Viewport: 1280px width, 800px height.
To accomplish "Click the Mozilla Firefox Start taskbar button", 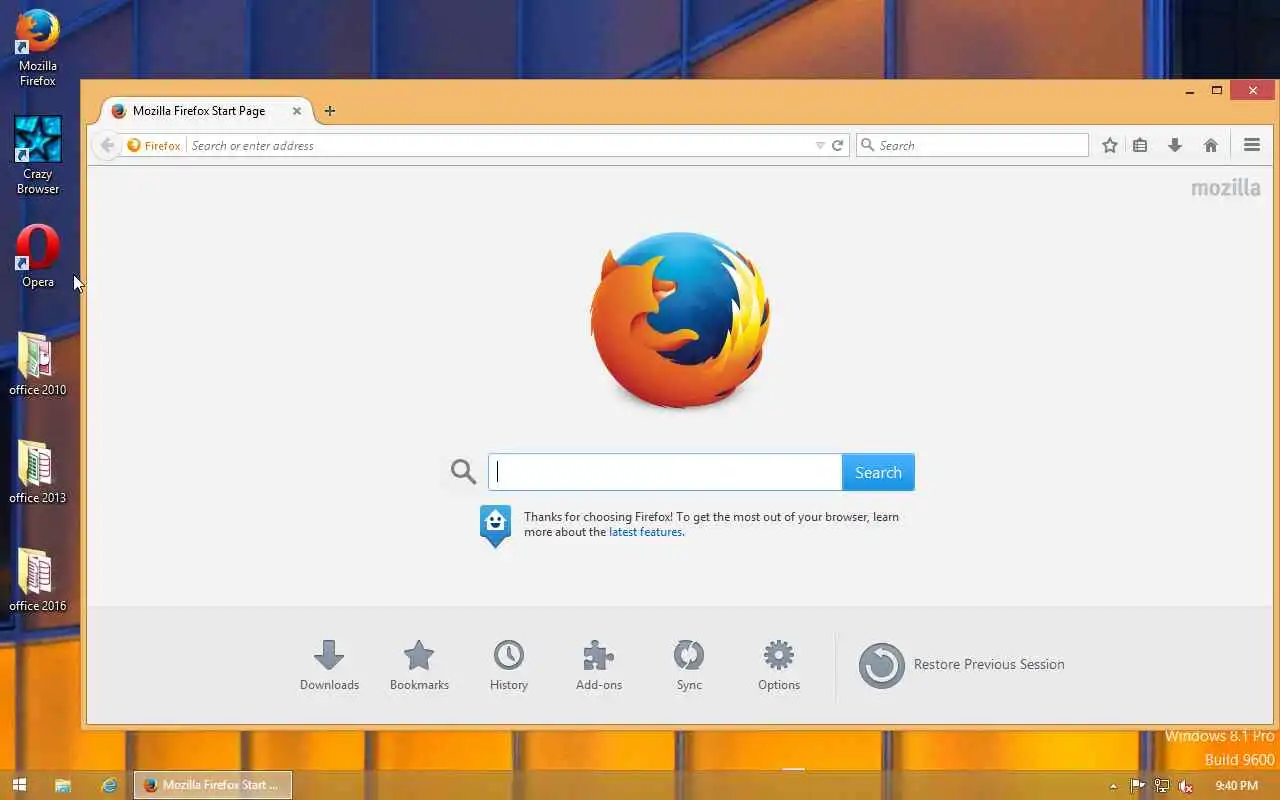I will pos(213,785).
